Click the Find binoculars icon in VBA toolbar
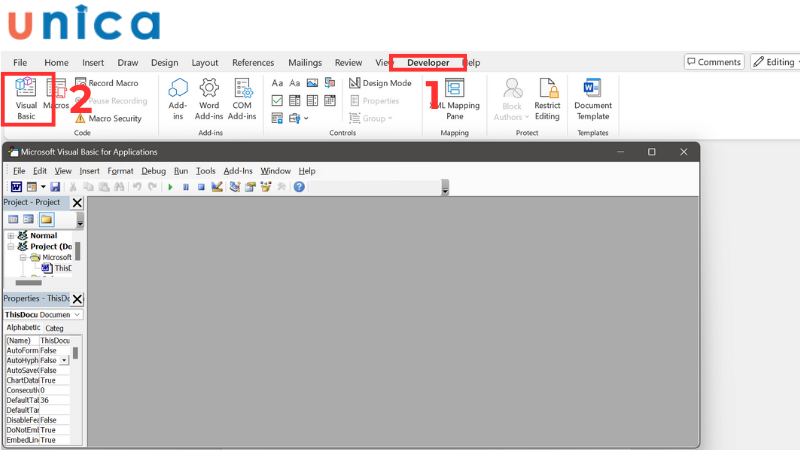Screen dimensions: 800x450 (119, 187)
